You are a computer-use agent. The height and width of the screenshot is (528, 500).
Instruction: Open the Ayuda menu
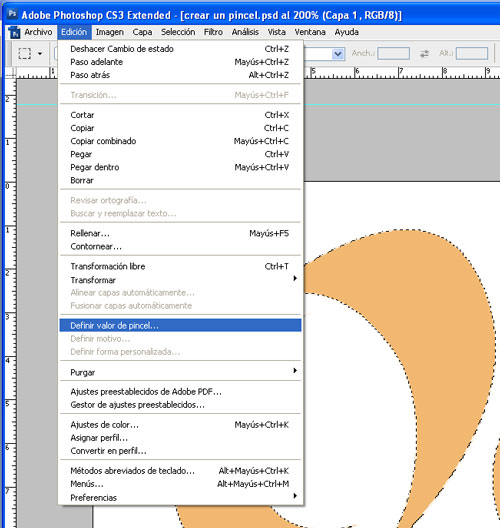(x=346, y=32)
